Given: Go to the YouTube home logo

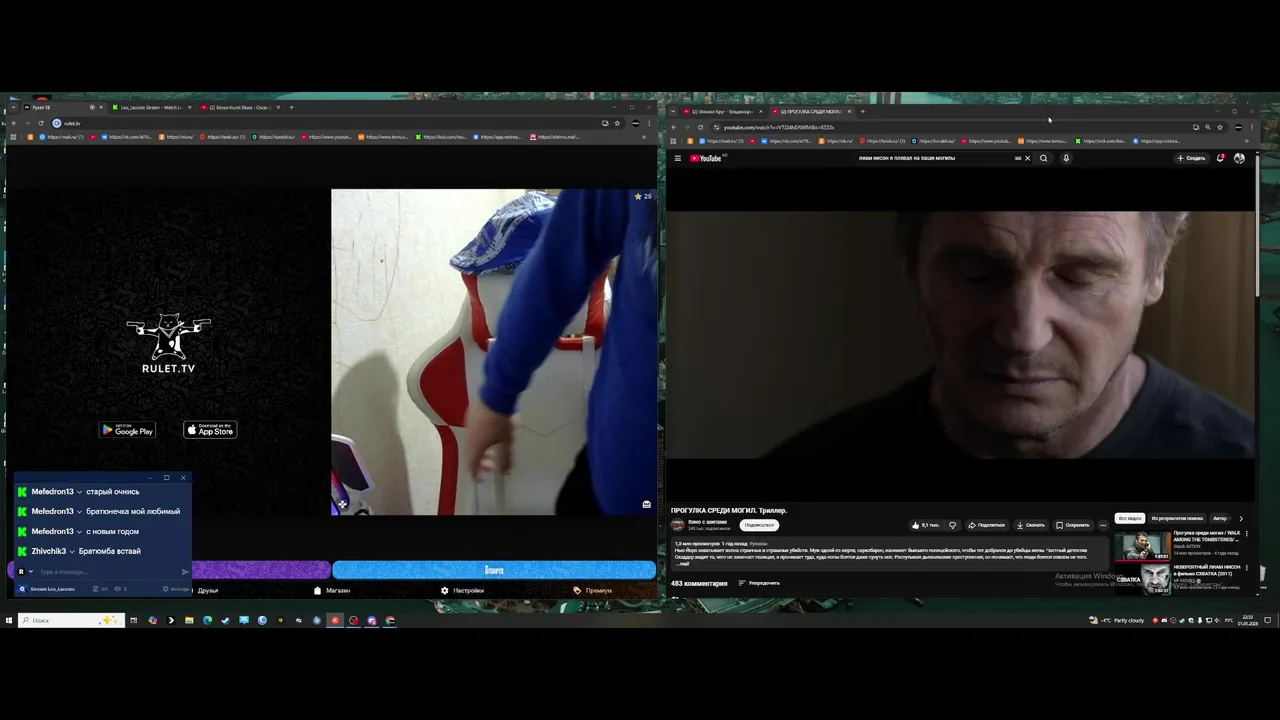Looking at the screenshot, I should 705,158.
